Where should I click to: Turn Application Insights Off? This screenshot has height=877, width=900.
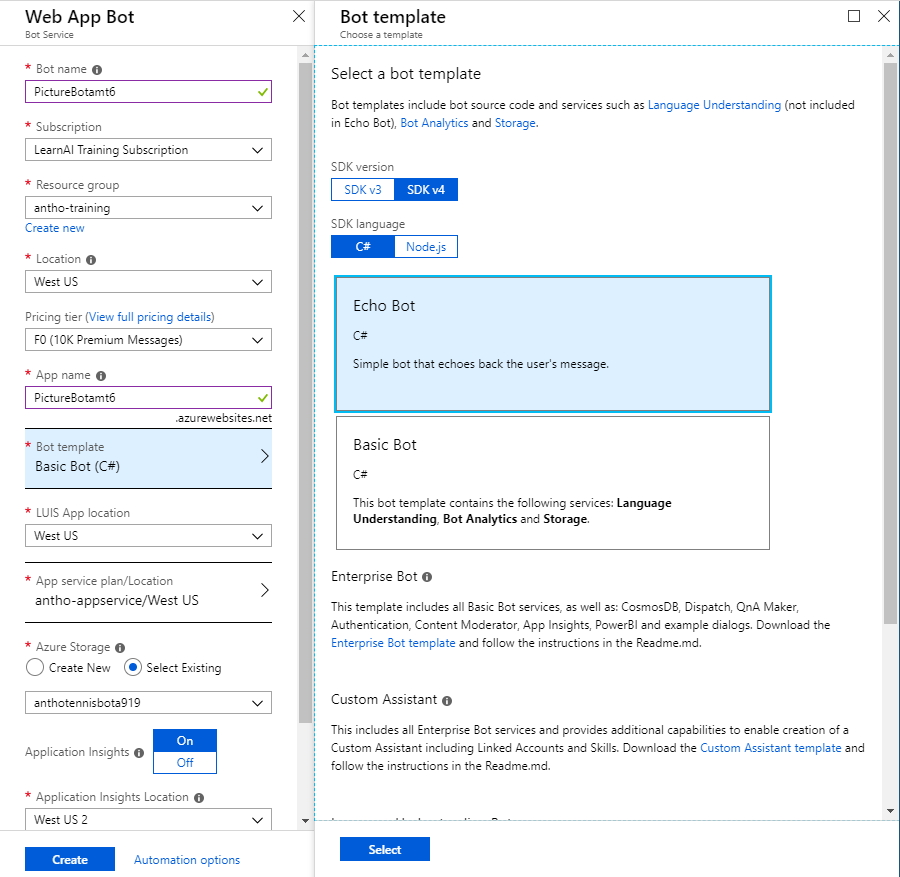pos(184,763)
